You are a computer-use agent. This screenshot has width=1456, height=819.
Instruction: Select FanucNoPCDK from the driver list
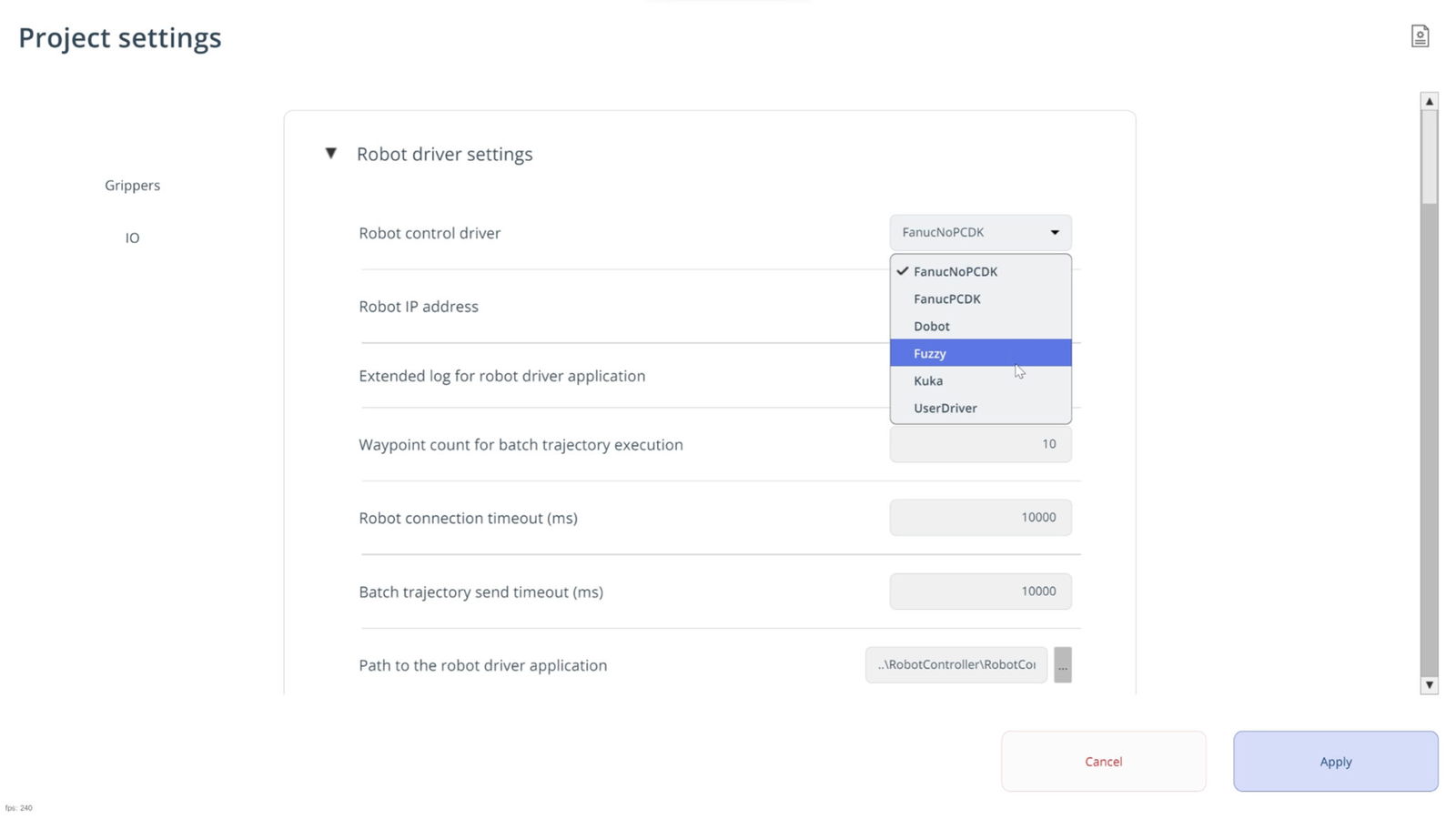(x=955, y=271)
